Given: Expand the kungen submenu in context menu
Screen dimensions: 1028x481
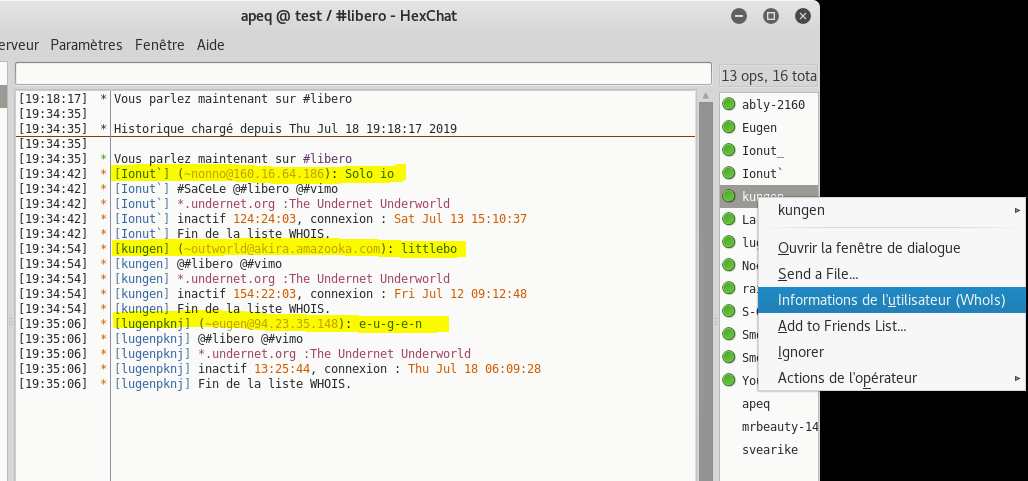Looking at the screenshot, I should point(892,210).
